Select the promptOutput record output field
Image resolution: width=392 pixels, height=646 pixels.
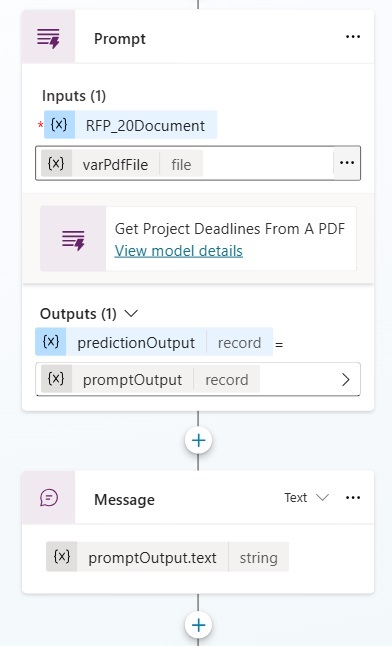tap(198, 379)
